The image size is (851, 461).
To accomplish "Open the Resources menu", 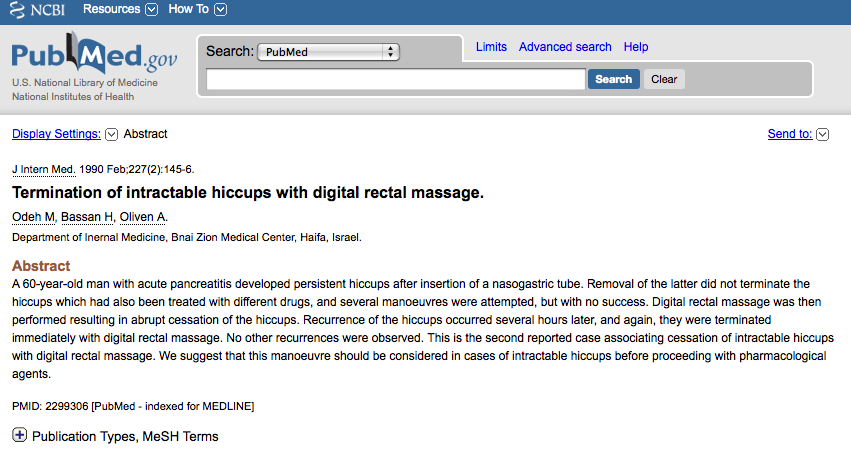I will (111, 9).
